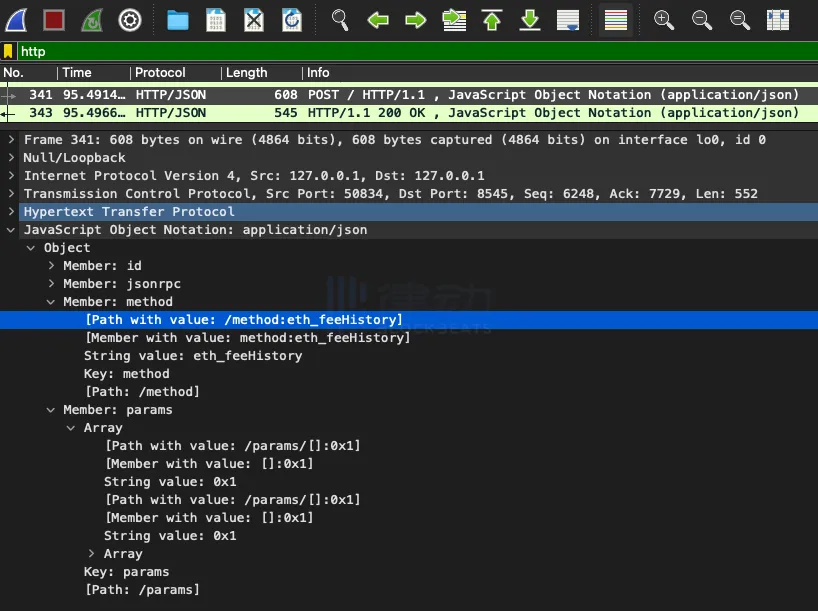Open capture options gear icon
The height and width of the screenshot is (611, 818).
click(x=129, y=19)
